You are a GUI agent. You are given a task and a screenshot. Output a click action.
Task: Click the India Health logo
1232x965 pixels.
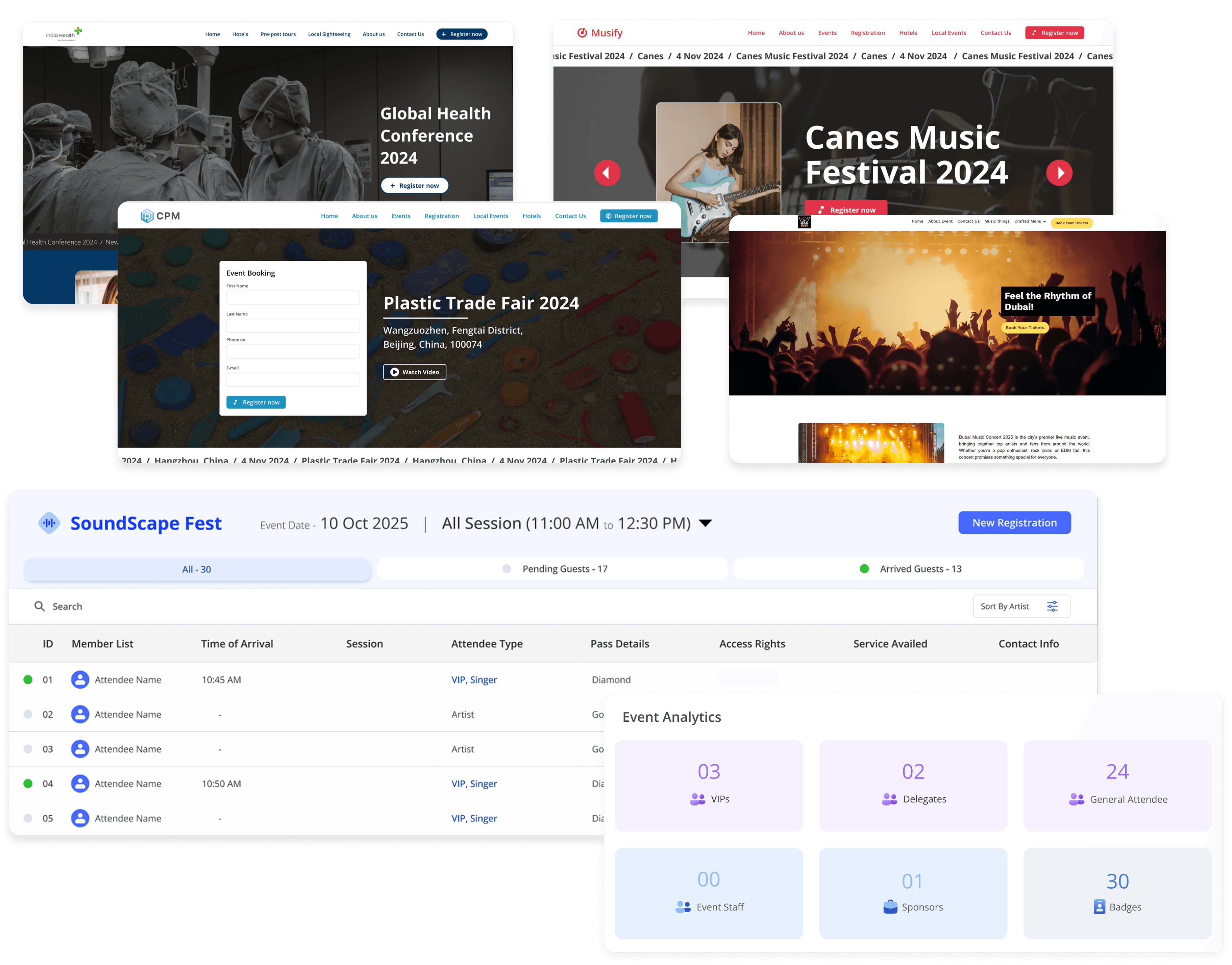tap(64, 34)
